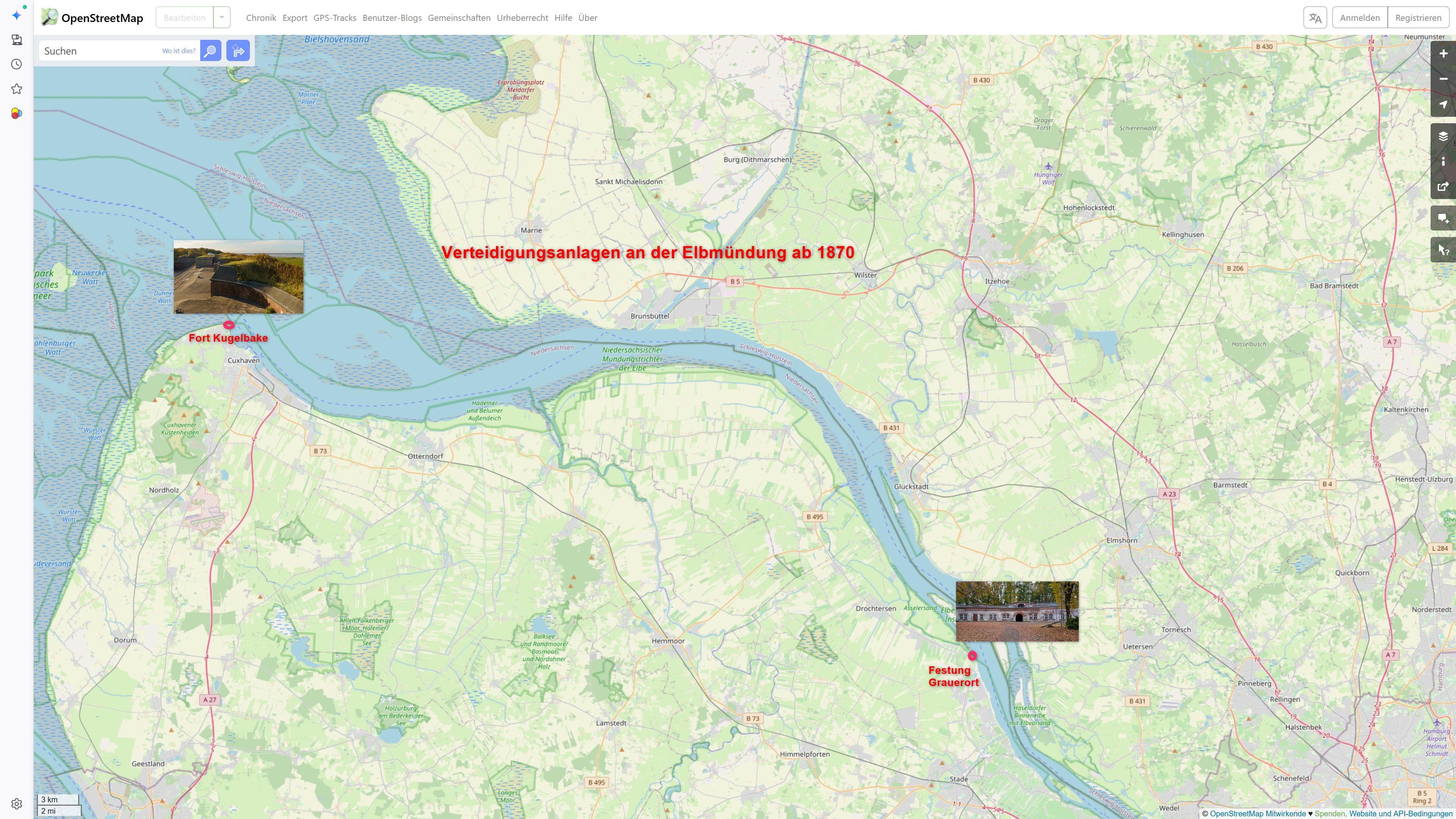Open the GPS-Tracks menu item
This screenshot has width=1456, height=819.
(334, 17)
